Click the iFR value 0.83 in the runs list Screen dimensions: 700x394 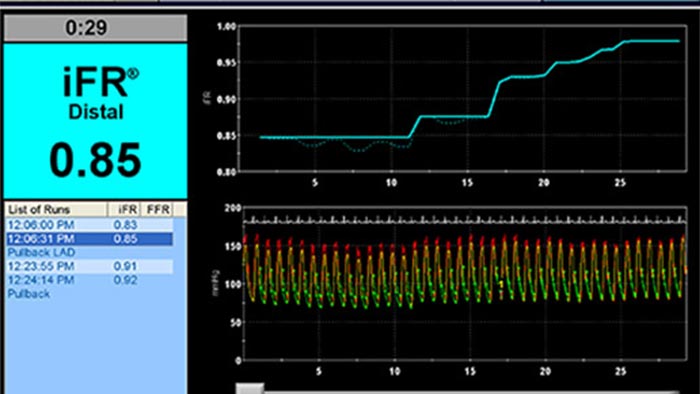(x=125, y=224)
